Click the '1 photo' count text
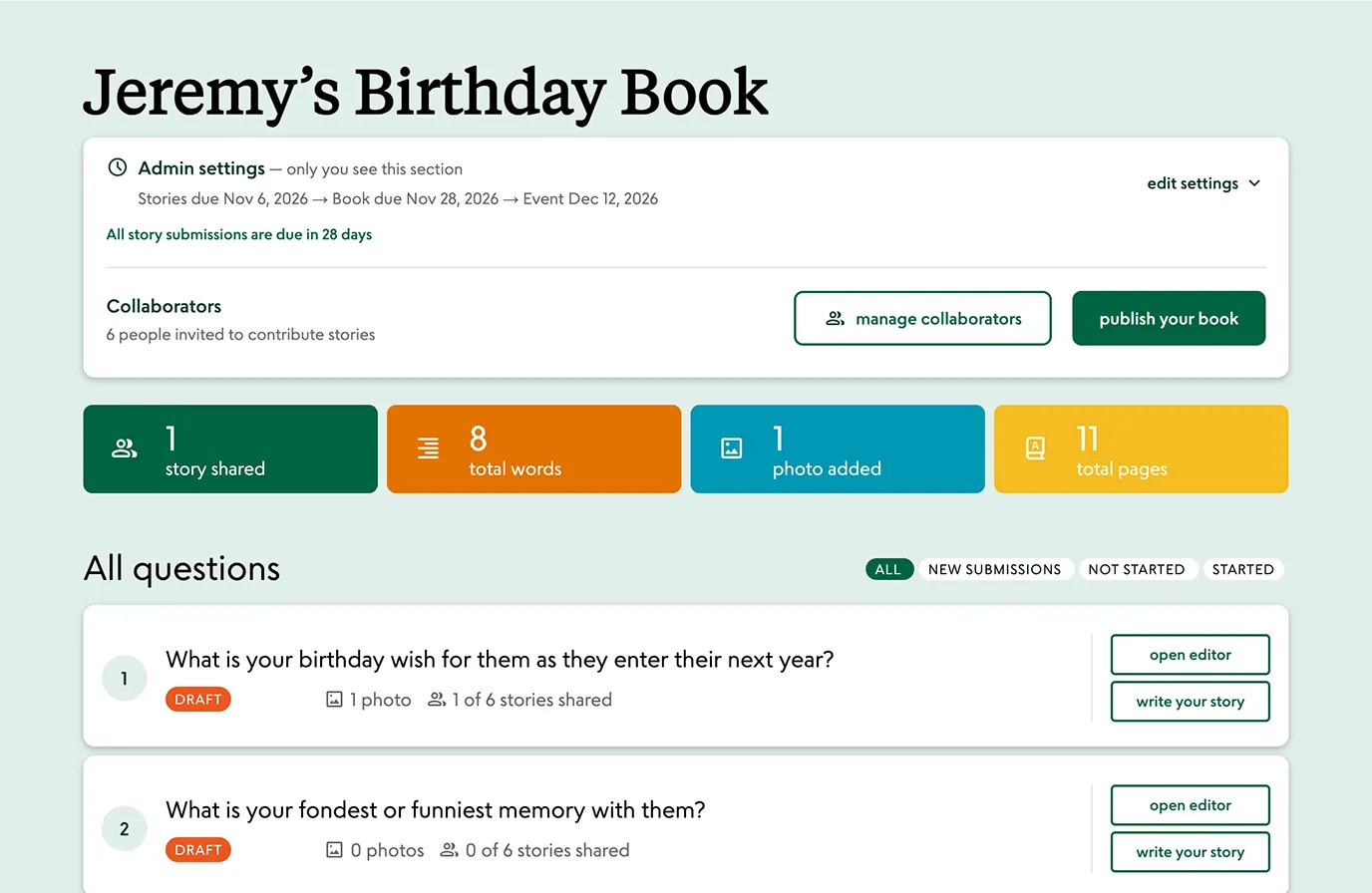Viewport: 1372px width, 893px height. pyautogui.click(x=381, y=700)
